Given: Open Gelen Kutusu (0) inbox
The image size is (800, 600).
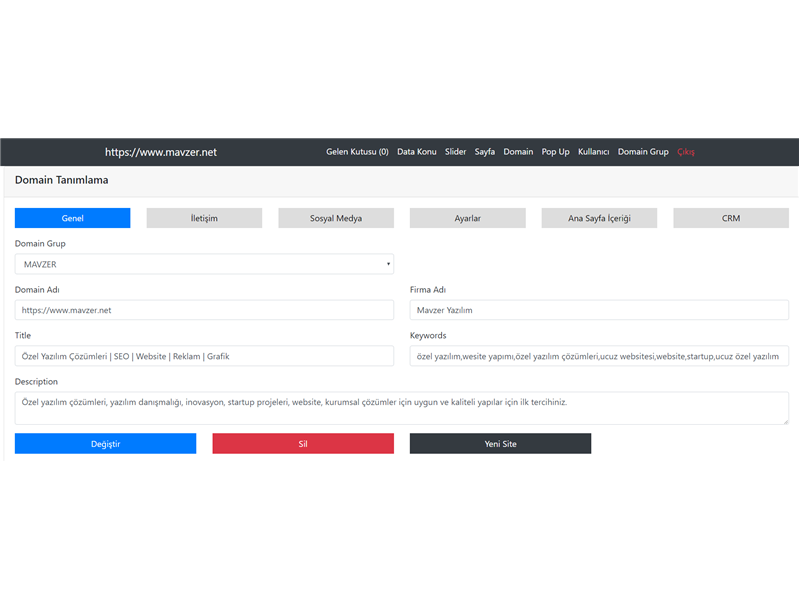Looking at the screenshot, I should point(357,152).
